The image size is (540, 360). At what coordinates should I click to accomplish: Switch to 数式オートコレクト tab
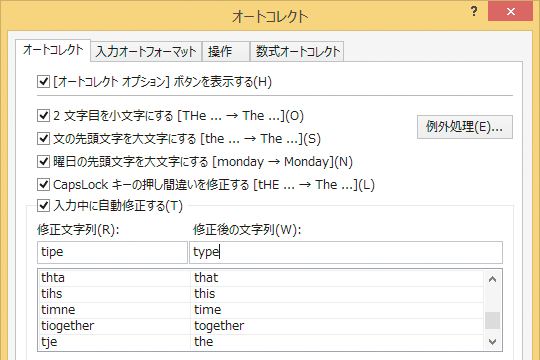coord(297,52)
